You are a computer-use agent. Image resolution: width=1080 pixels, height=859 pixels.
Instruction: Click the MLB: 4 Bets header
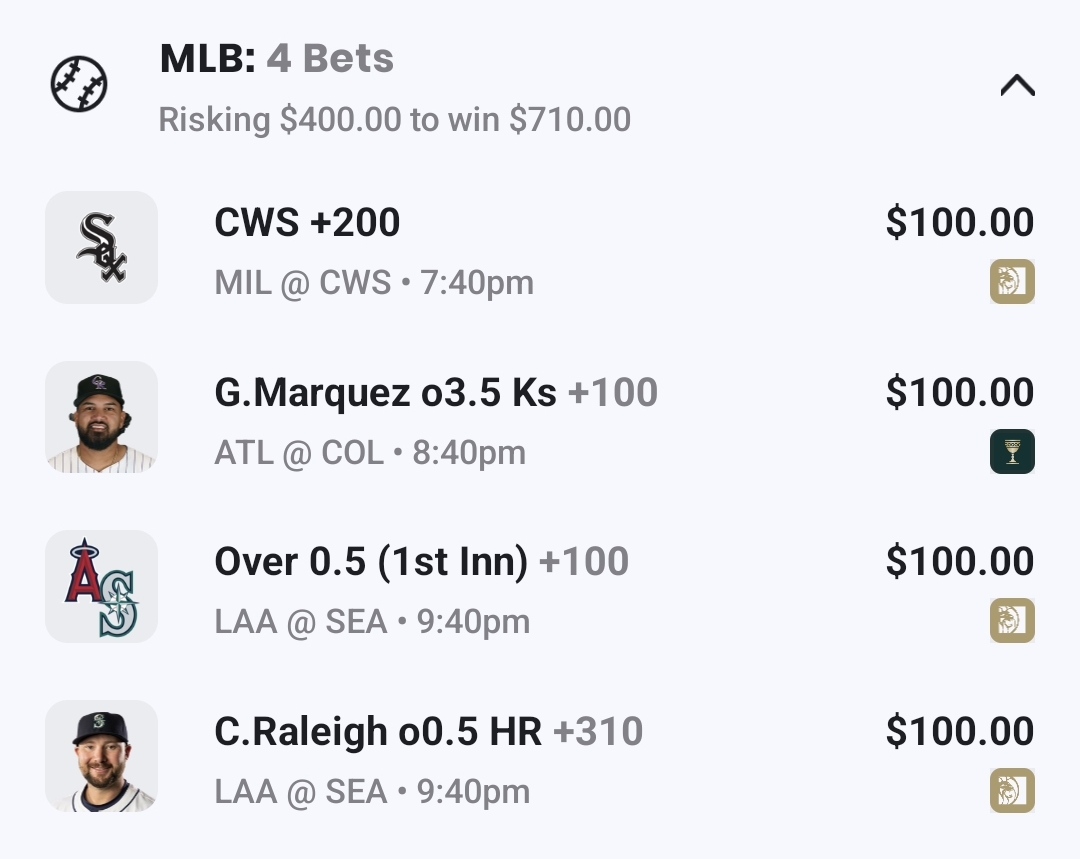pyautogui.click(x=276, y=60)
